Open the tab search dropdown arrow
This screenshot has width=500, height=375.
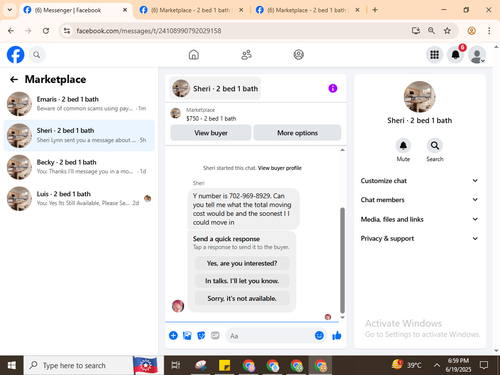point(10,10)
